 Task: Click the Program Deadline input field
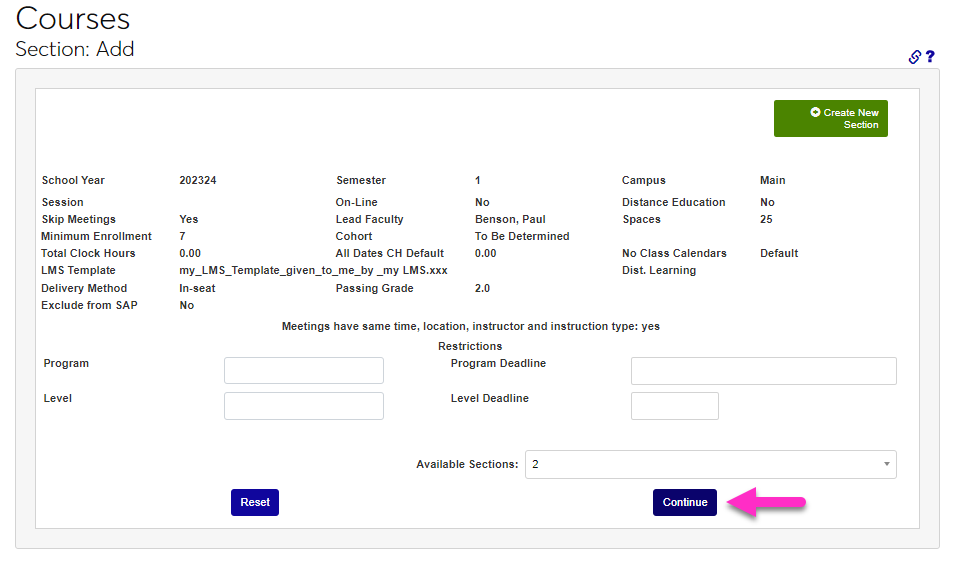pyautogui.click(x=764, y=371)
